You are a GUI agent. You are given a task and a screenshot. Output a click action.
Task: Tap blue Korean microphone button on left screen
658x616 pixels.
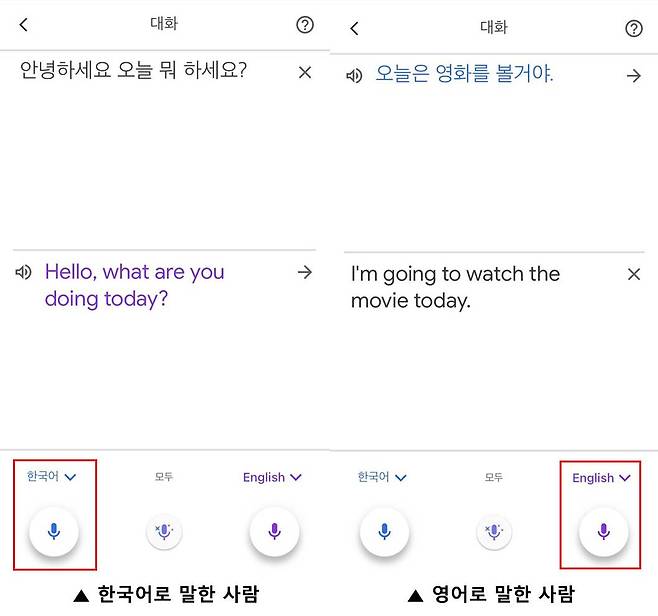(x=54, y=531)
